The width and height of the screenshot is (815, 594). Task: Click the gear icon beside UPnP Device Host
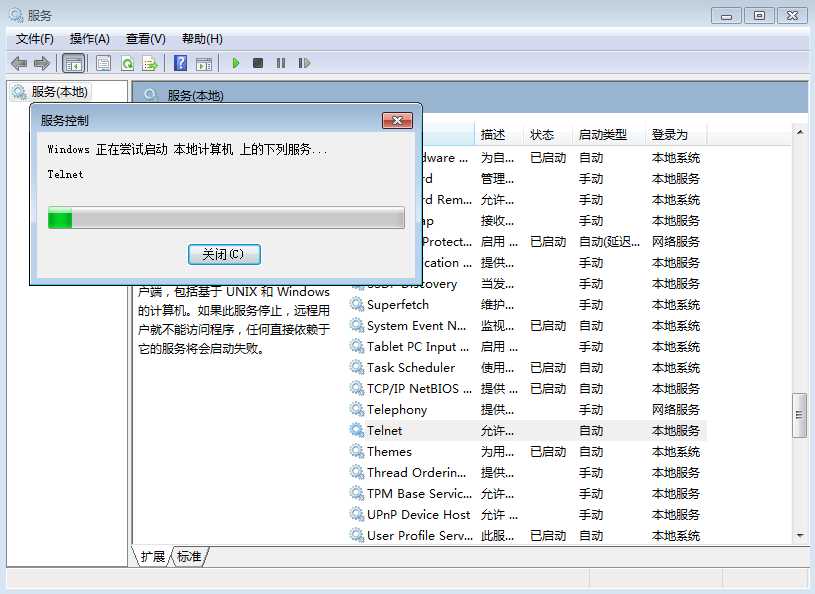(357, 514)
